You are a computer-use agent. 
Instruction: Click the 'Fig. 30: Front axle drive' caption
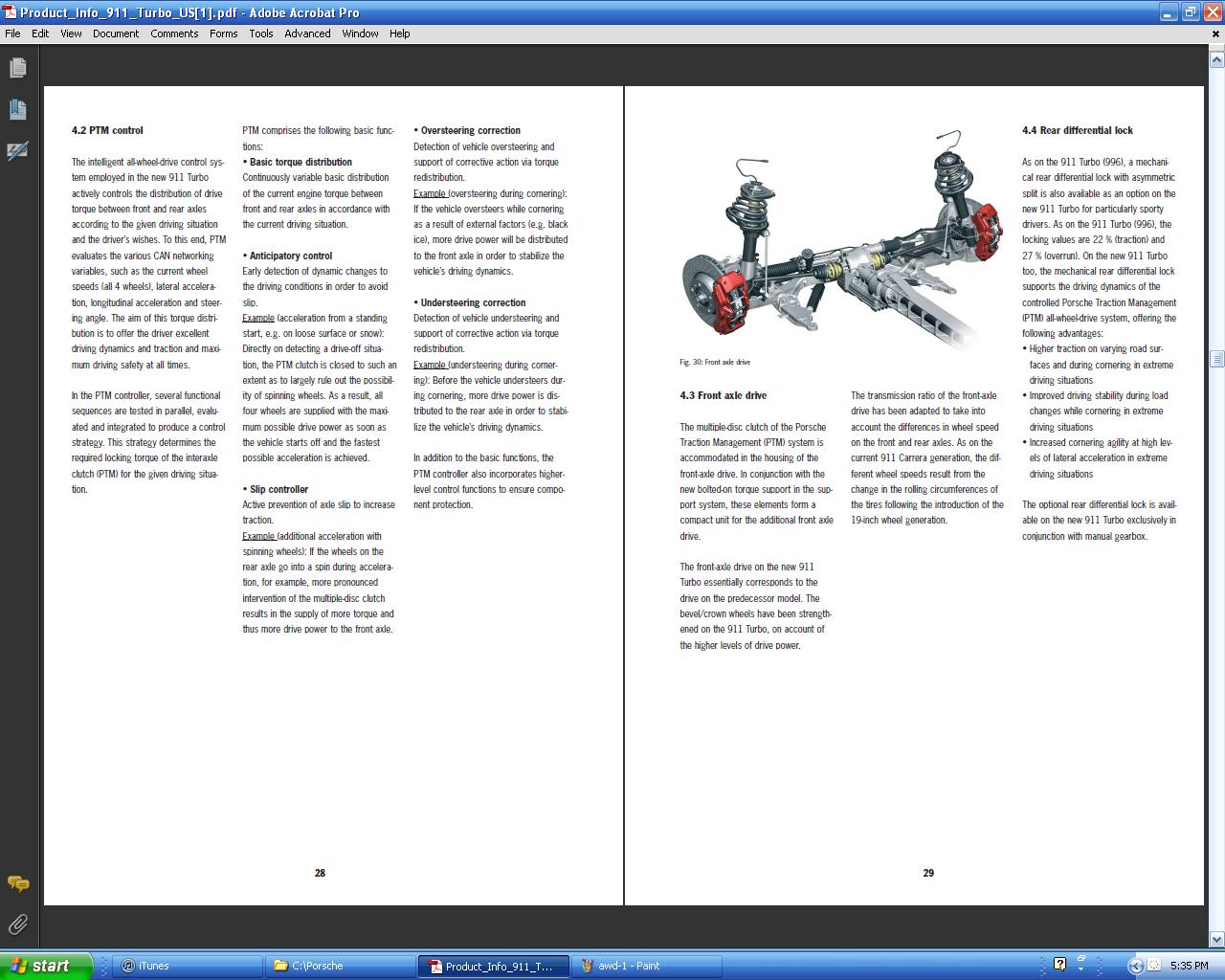[x=715, y=362]
